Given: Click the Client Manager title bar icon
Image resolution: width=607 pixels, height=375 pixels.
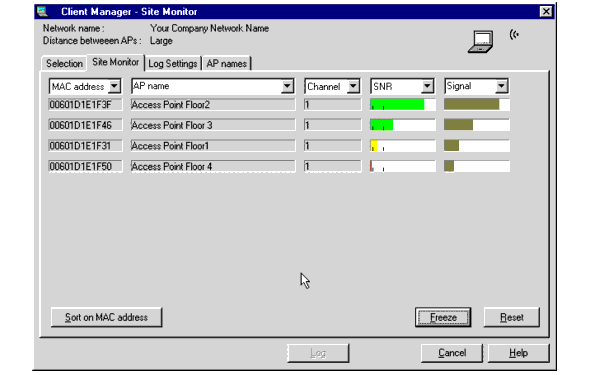Looking at the screenshot, I should [x=43, y=12].
